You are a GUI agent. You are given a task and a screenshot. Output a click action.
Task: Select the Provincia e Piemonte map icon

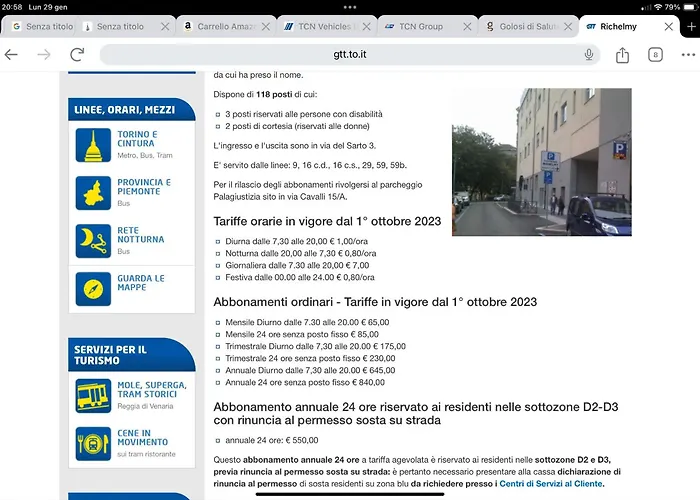pyautogui.click(x=93, y=193)
